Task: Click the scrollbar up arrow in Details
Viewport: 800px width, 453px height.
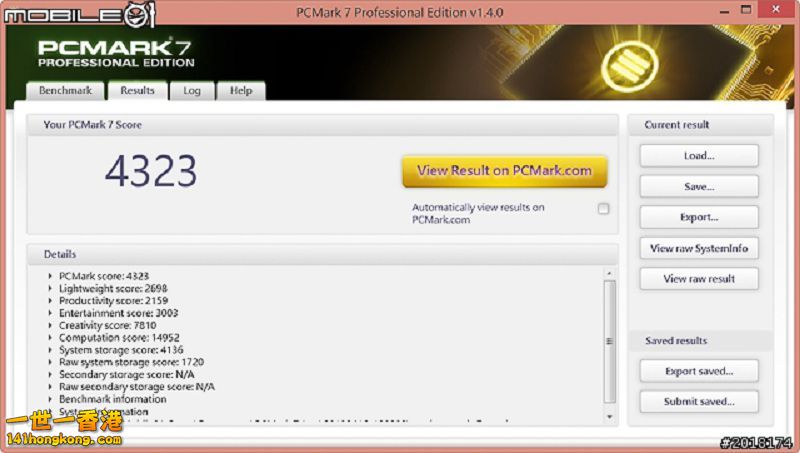Action: coord(609,273)
